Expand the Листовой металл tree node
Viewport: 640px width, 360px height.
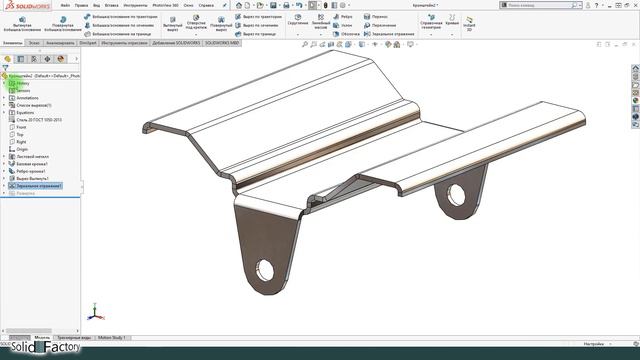click(x=4, y=156)
